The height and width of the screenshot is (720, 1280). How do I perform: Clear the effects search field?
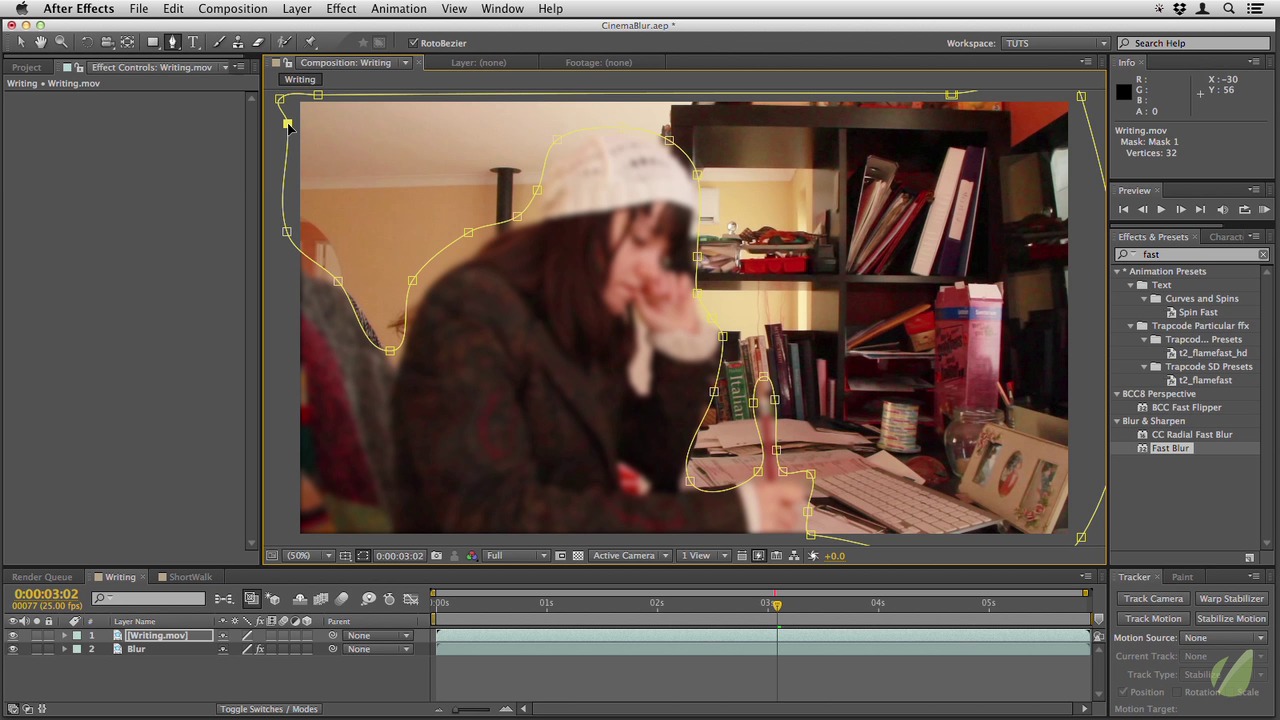1263,255
